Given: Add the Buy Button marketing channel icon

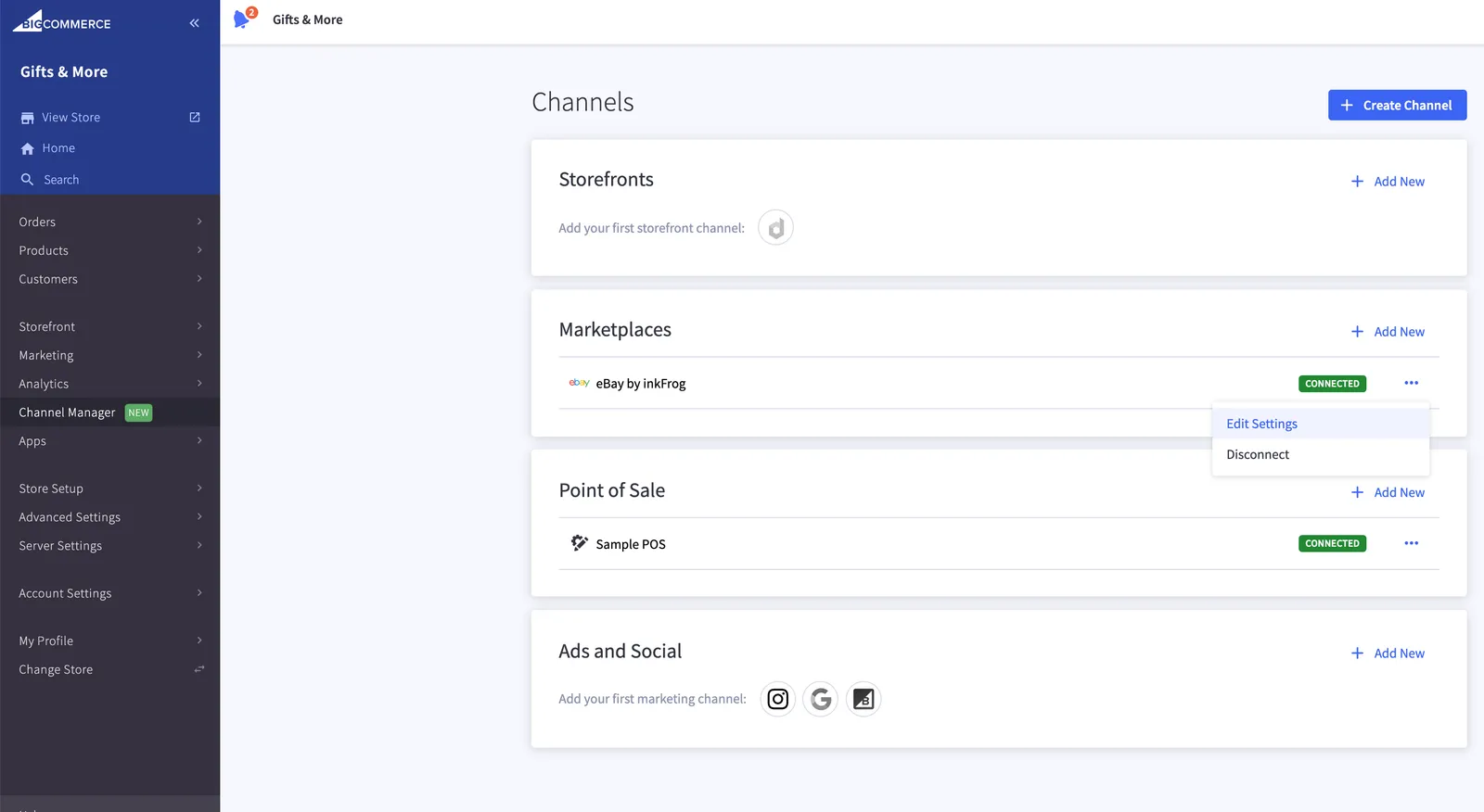Looking at the screenshot, I should 864,699.
